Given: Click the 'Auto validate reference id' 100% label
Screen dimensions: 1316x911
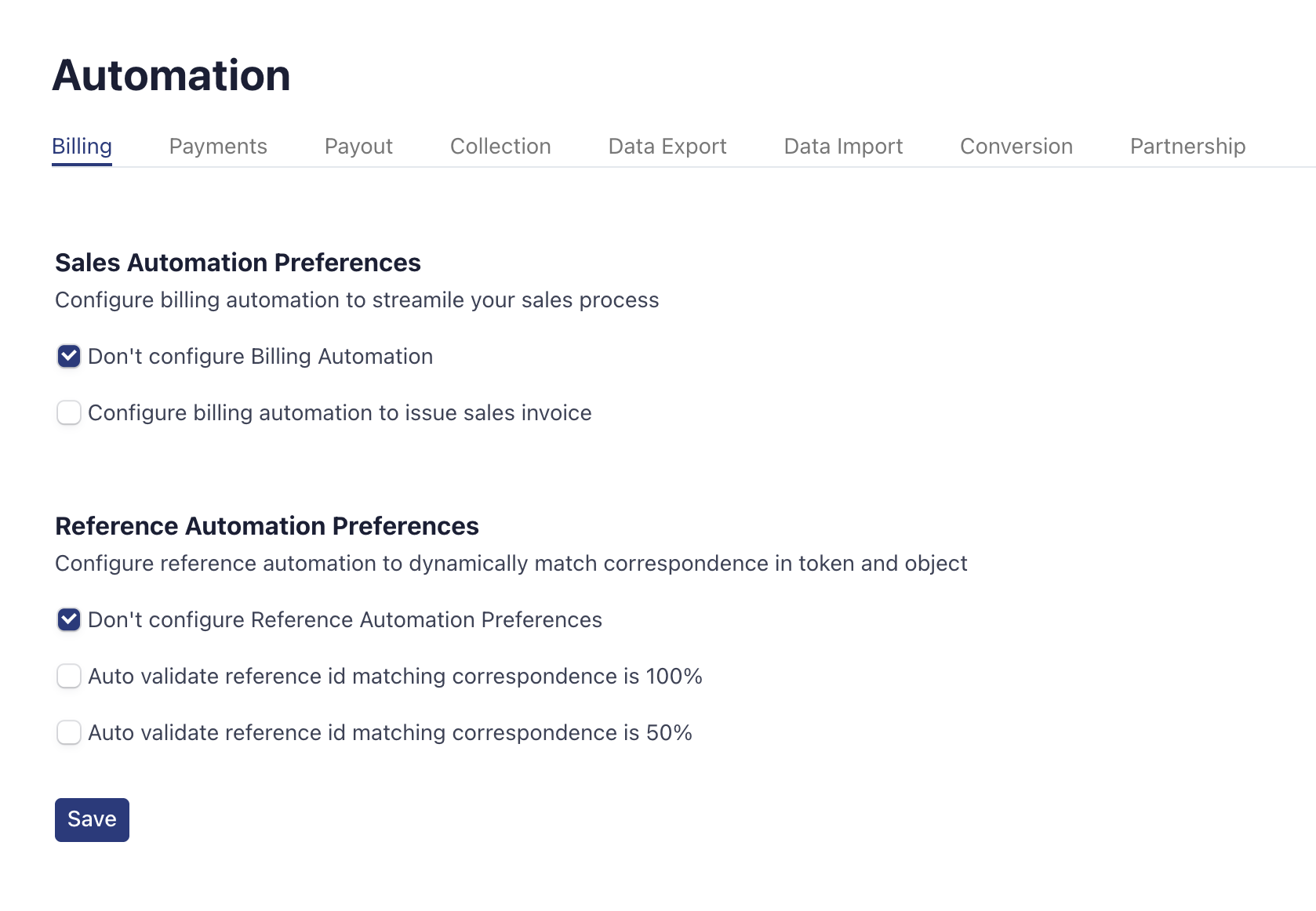Looking at the screenshot, I should [395, 677].
